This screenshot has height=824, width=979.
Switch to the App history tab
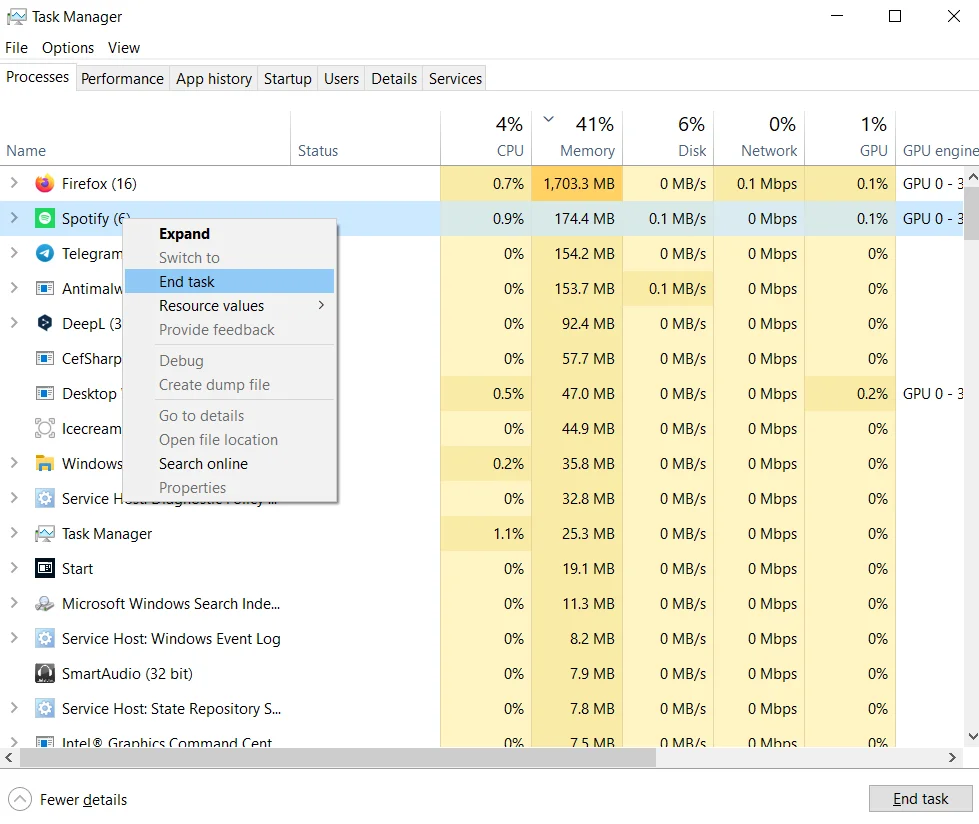(214, 79)
